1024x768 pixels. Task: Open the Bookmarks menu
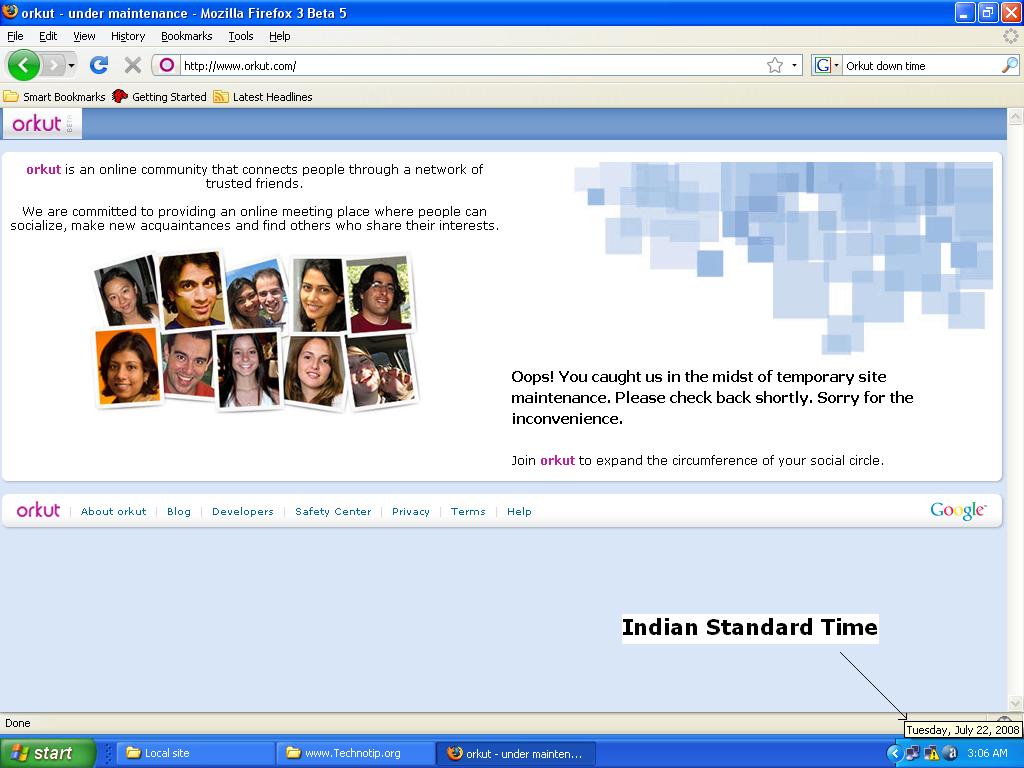pyautogui.click(x=186, y=36)
